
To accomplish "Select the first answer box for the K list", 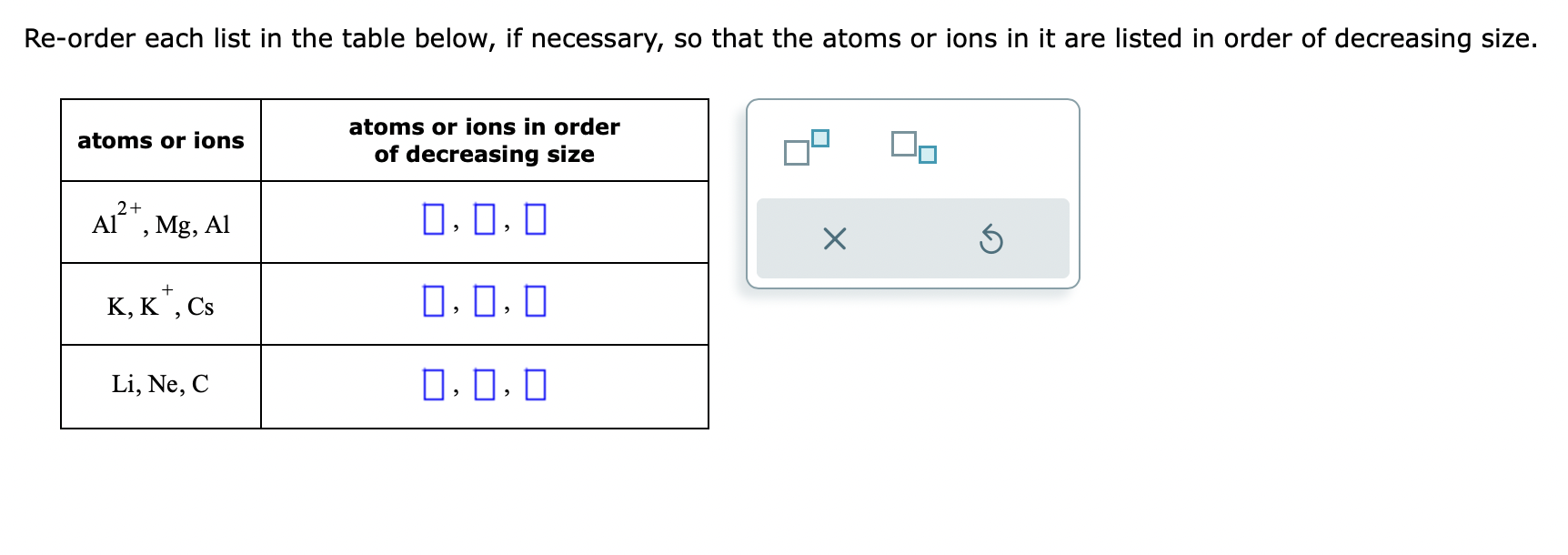I will click(x=435, y=302).
